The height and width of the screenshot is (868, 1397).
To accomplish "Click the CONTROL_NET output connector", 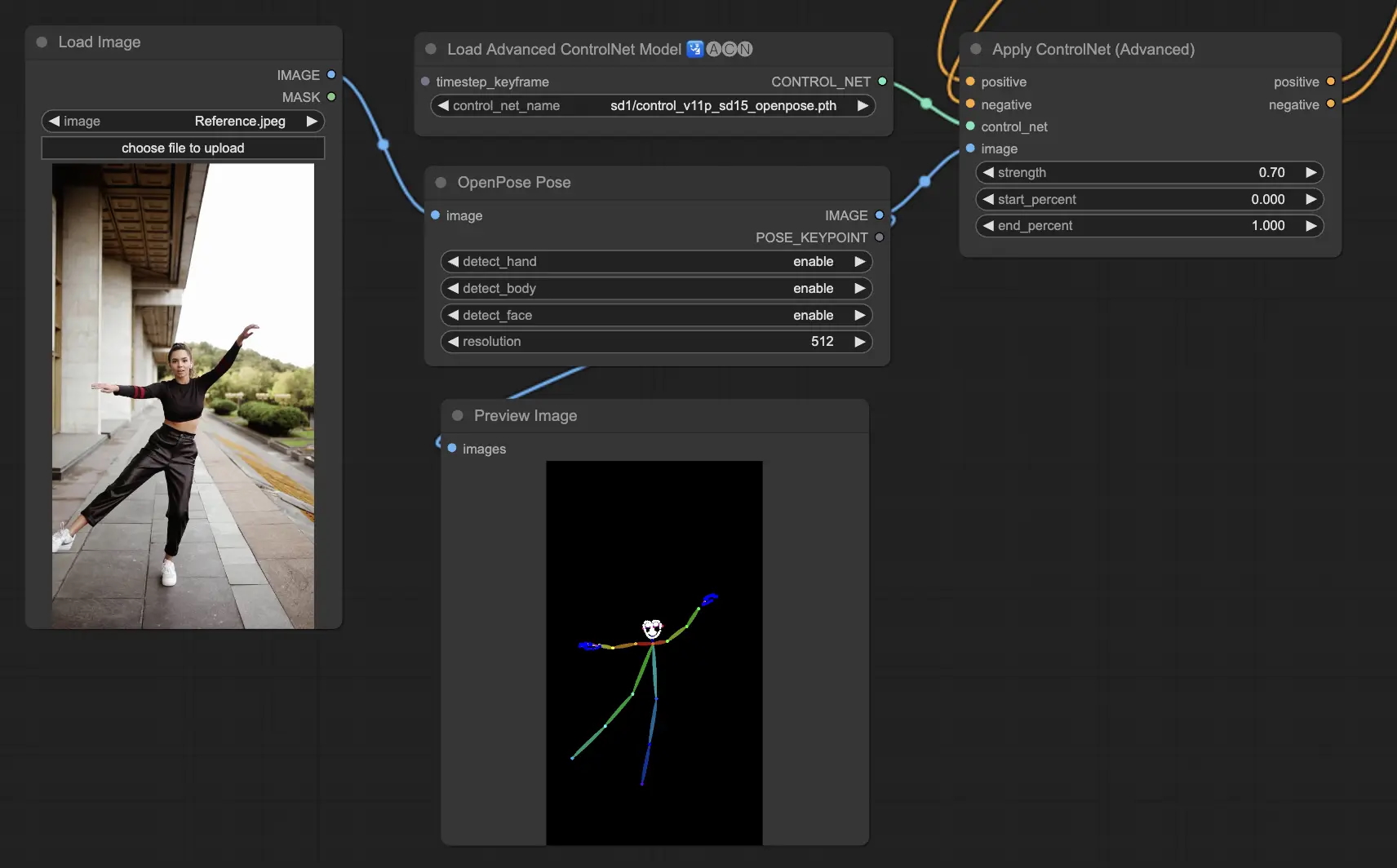I will [x=882, y=82].
